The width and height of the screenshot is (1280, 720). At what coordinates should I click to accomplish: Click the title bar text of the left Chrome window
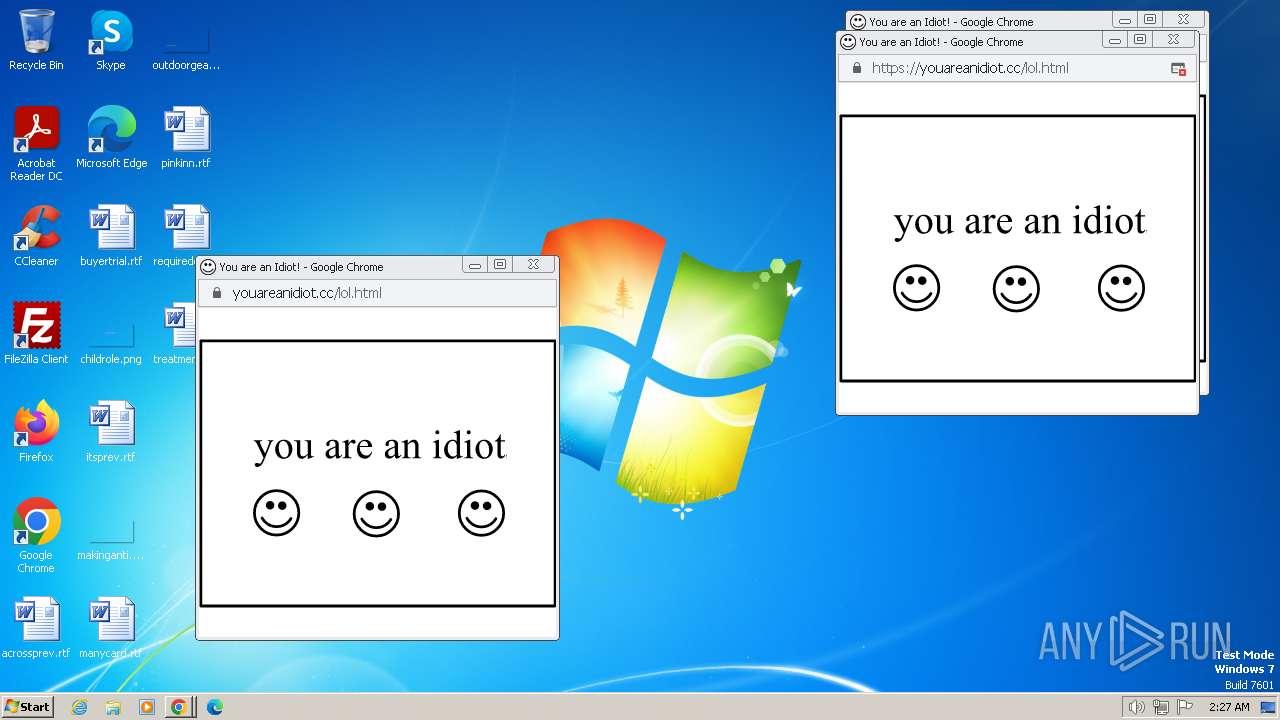tap(301, 267)
